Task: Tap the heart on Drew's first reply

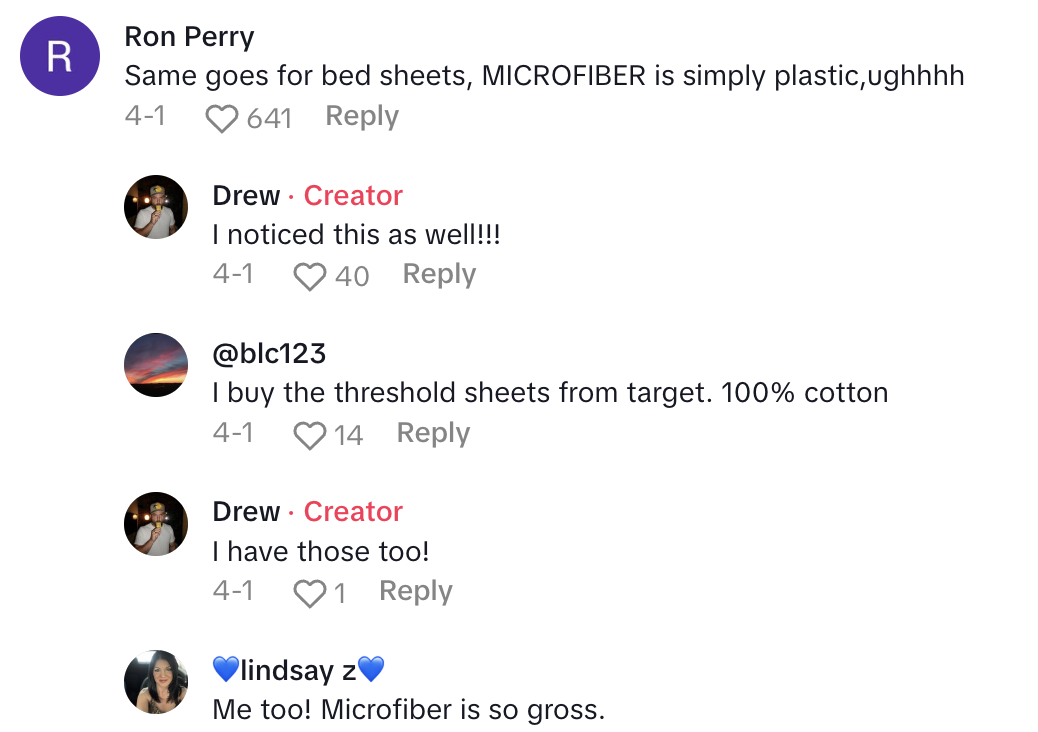Action: click(312, 275)
